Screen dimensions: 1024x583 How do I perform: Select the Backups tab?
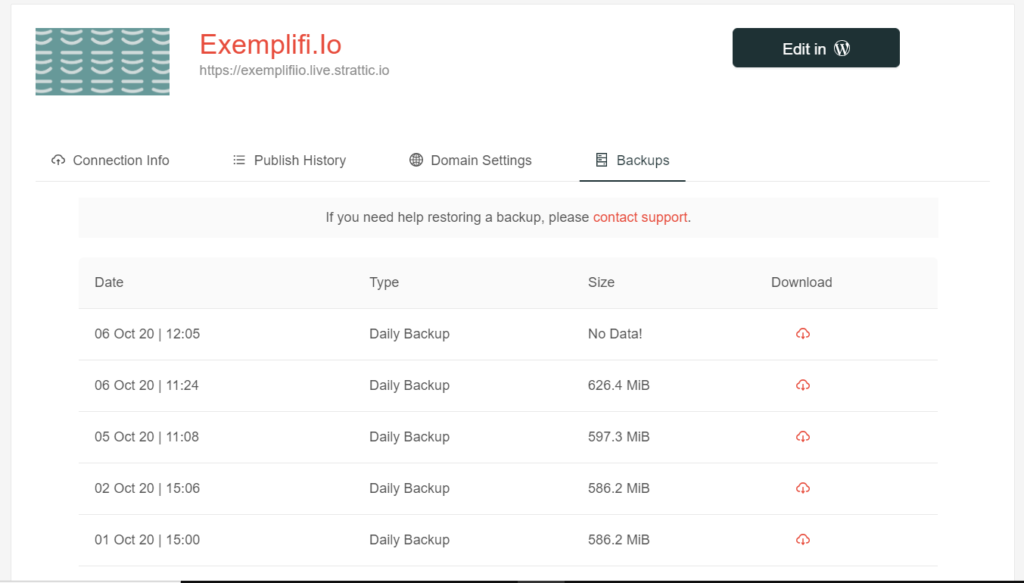coord(632,160)
